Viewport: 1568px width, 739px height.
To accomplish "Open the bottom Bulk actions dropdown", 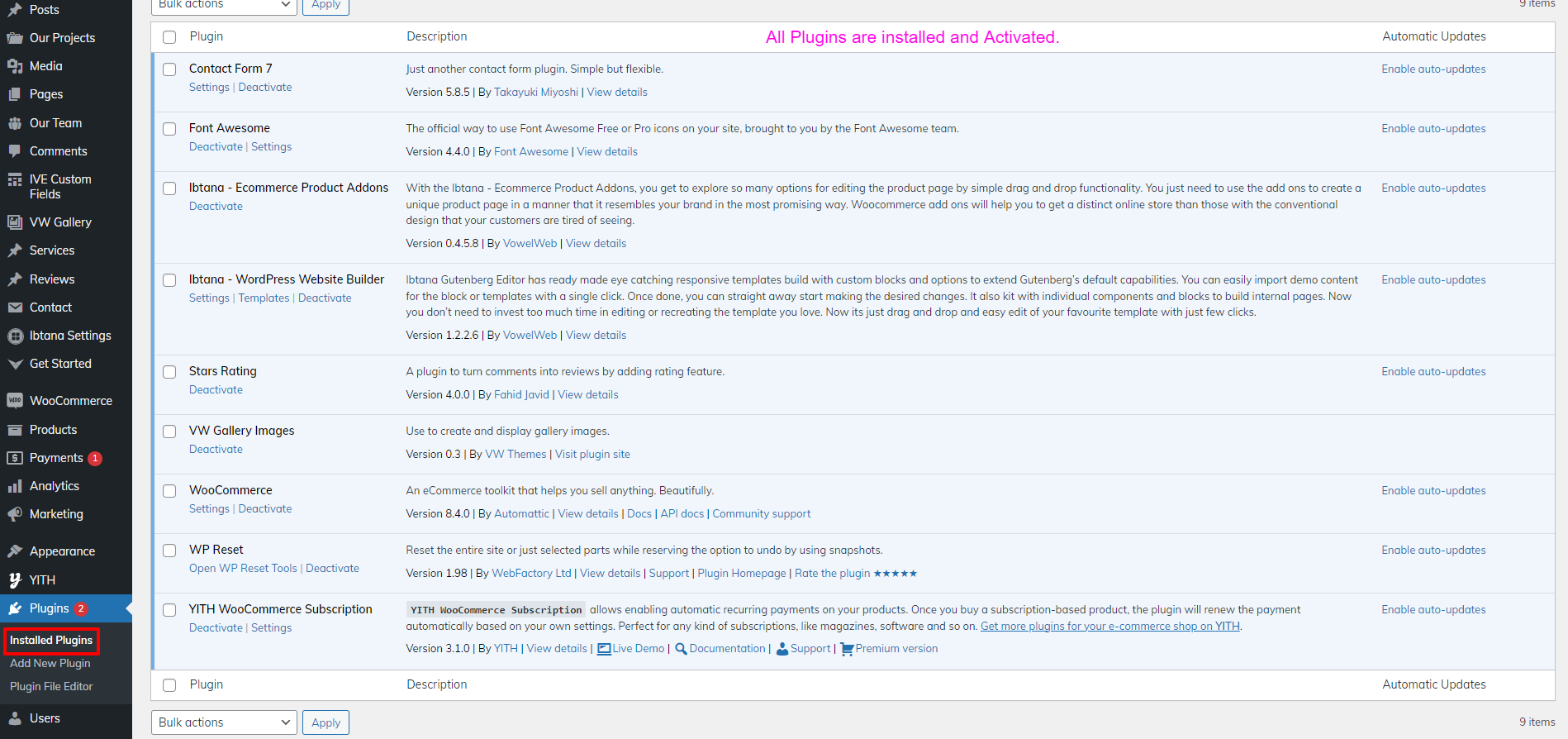I will pyautogui.click(x=224, y=722).
